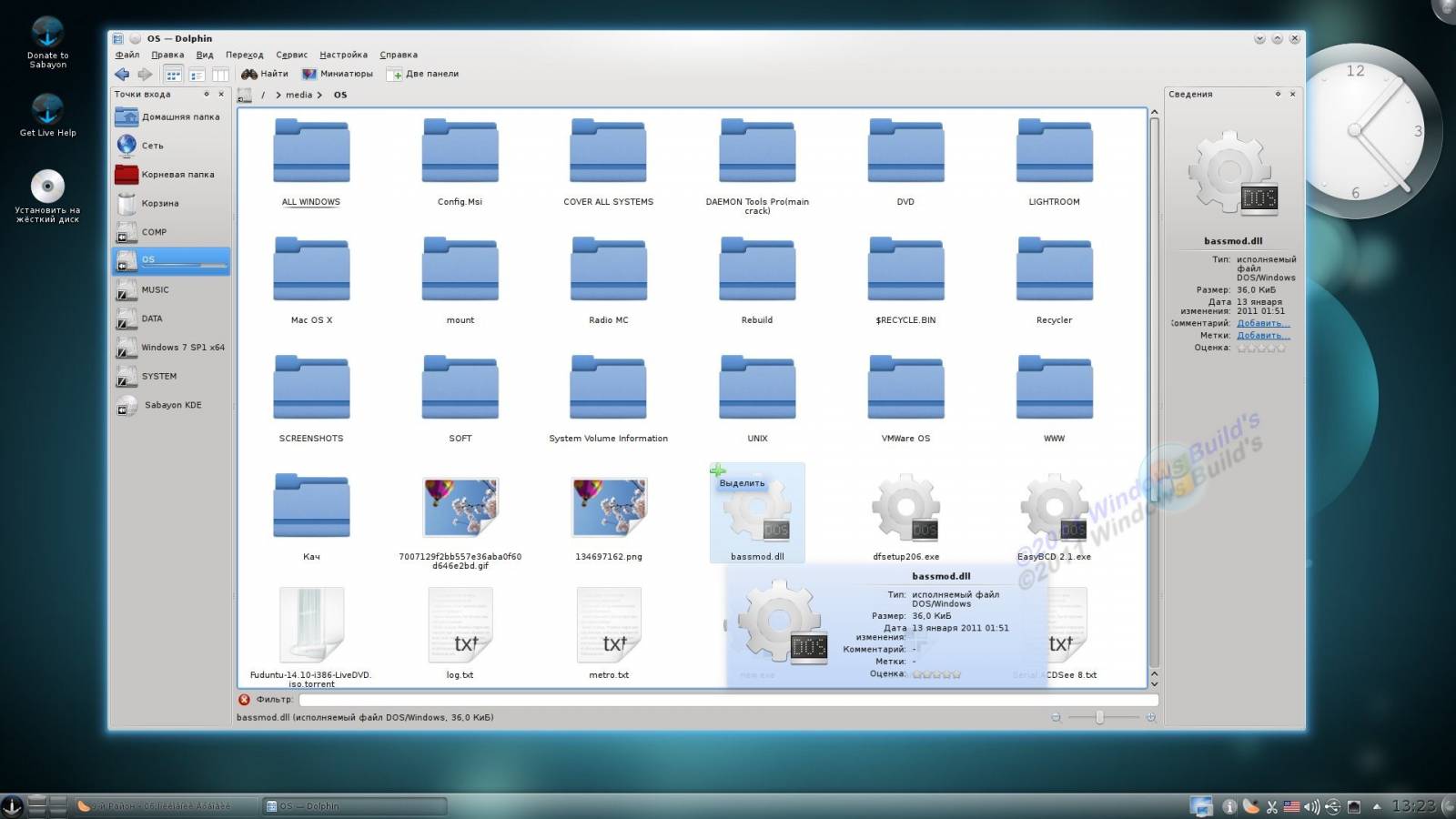Increase icon size with zoom-in button
The width and height of the screenshot is (1456, 819).
pyautogui.click(x=1151, y=718)
